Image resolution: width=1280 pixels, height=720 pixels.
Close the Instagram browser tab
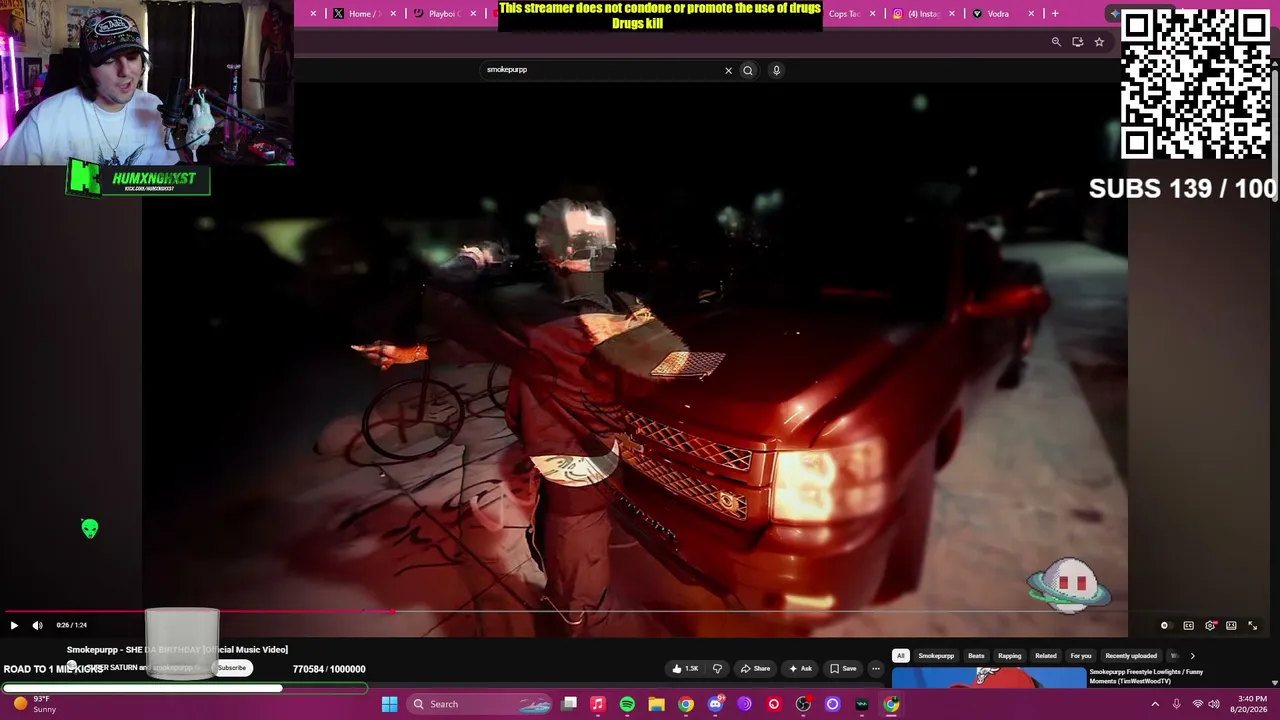(x=951, y=14)
